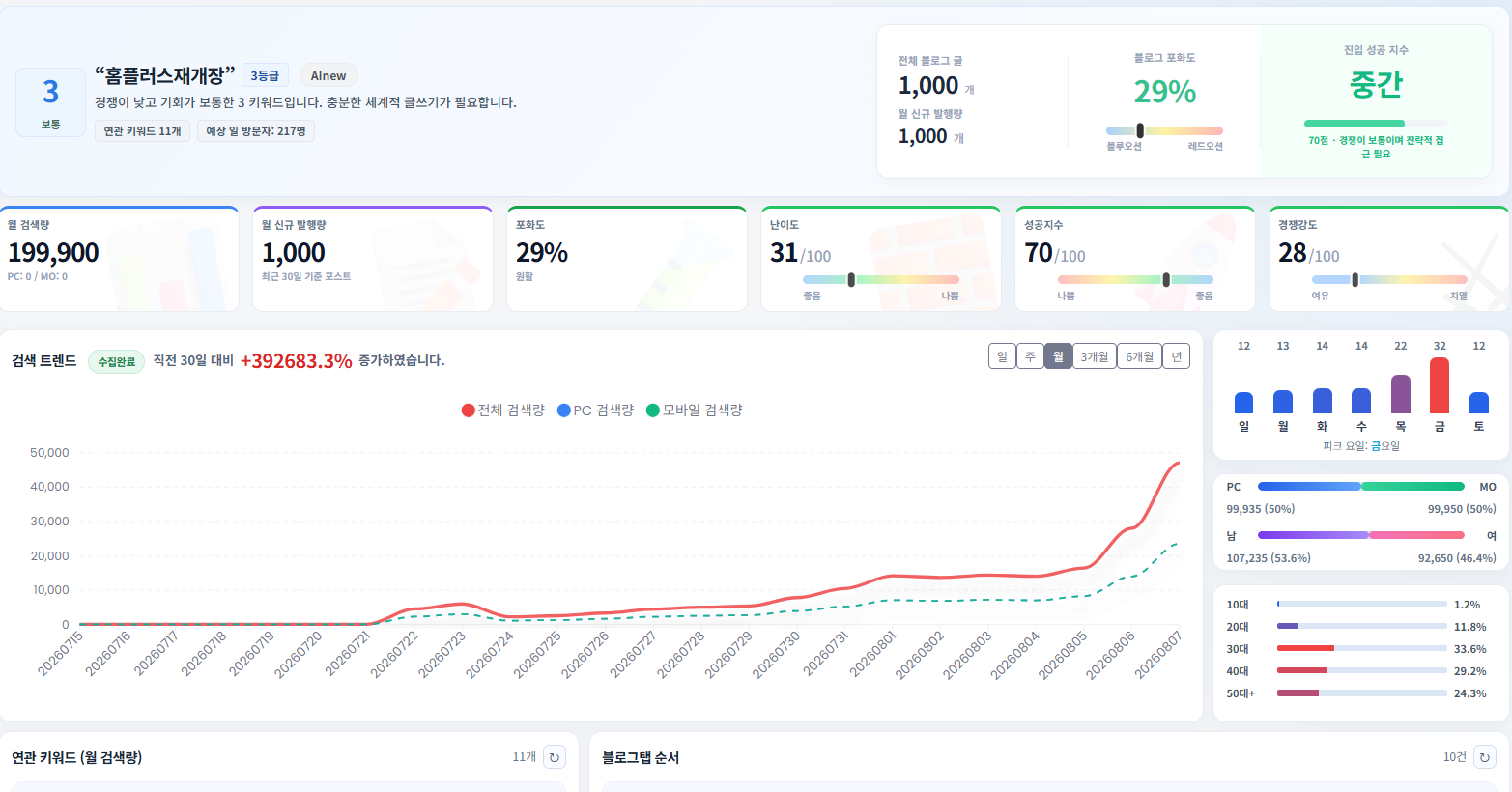The width and height of the screenshot is (1512, 792).
Task: Refresh the blog tab ranking list
Action: (1485, 757)
